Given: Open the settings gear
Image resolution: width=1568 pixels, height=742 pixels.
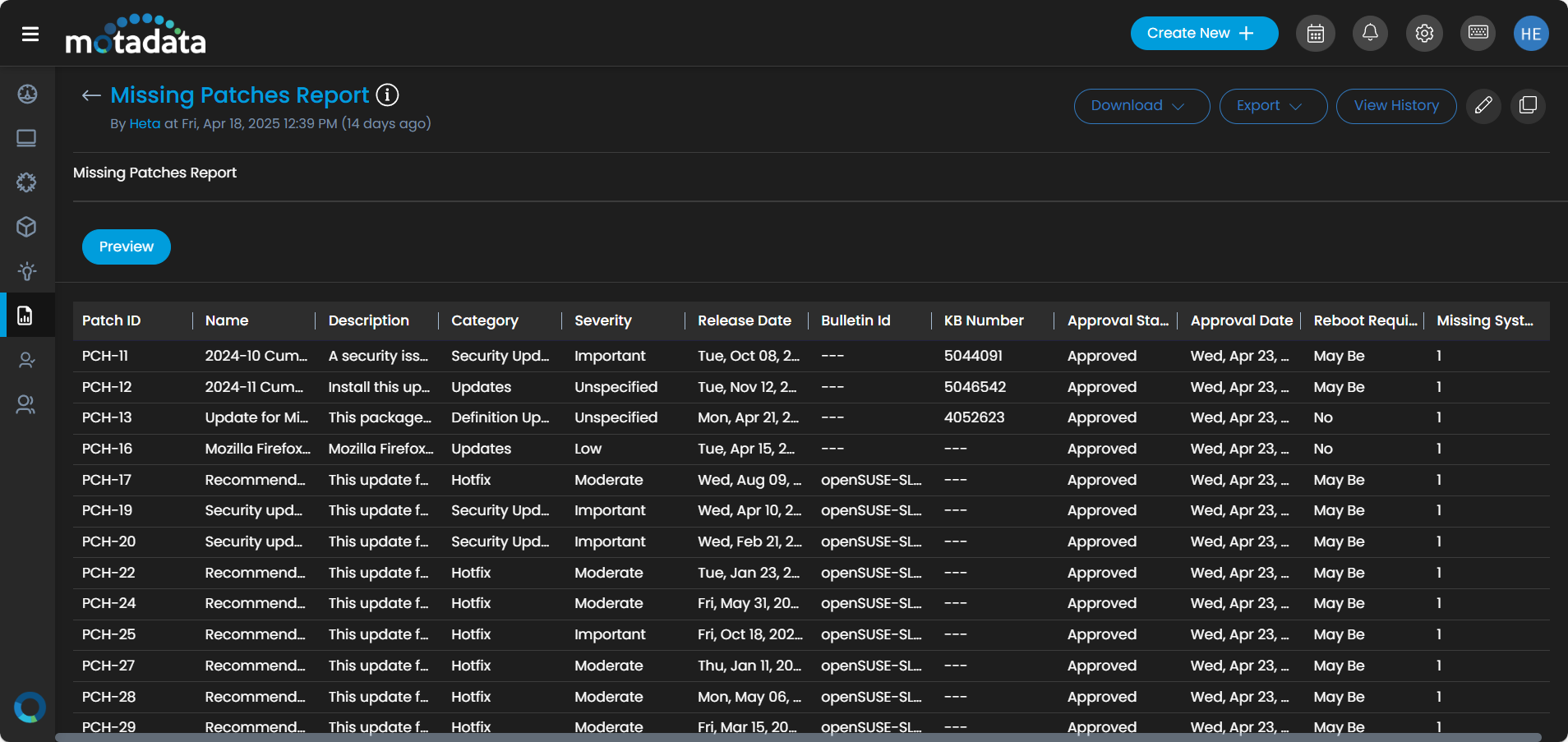Looking at the screenshot, I should pyautogui.click(x=1424, y=34).
